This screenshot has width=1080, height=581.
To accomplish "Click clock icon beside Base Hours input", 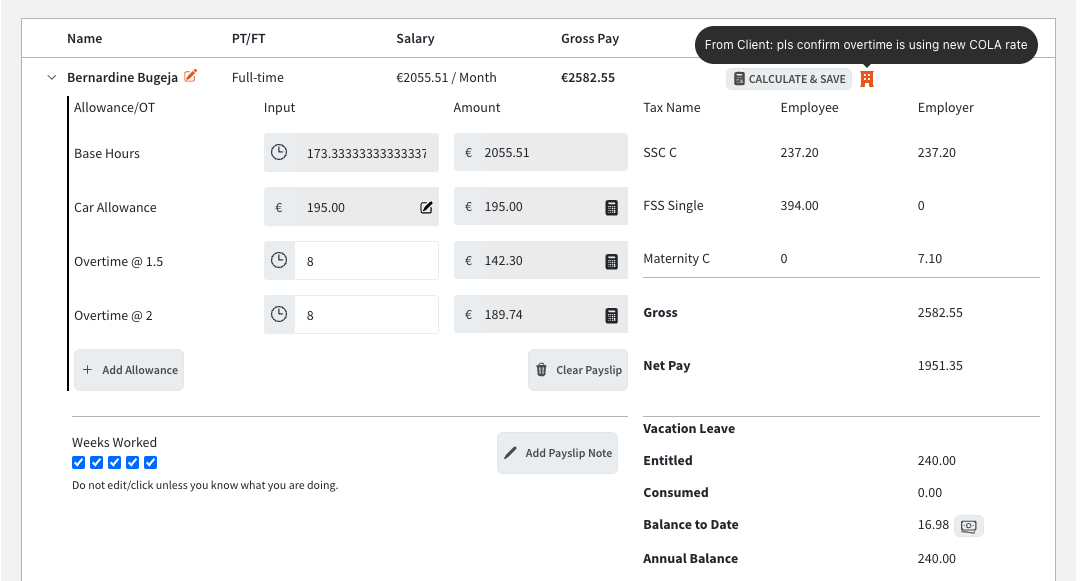I will pos(279,152).
